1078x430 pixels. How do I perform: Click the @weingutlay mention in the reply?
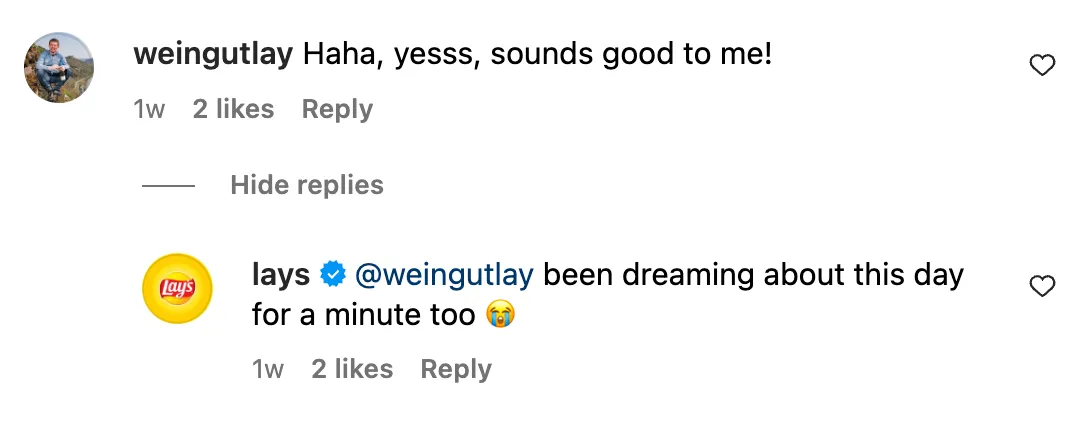pyautogui.click(x=443, y=273)
